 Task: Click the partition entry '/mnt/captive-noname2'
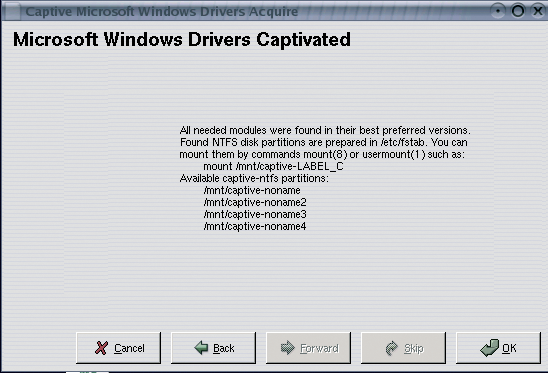coord(255,202)
